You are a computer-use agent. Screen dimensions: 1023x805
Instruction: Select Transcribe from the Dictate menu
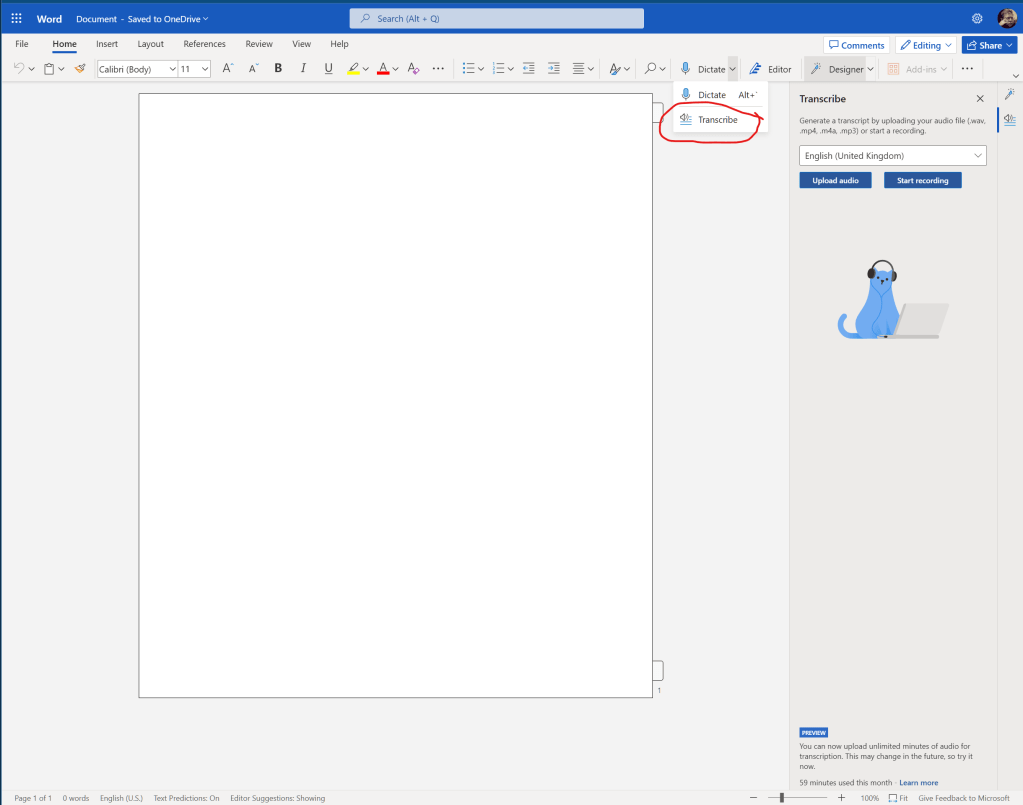[717, 120]
